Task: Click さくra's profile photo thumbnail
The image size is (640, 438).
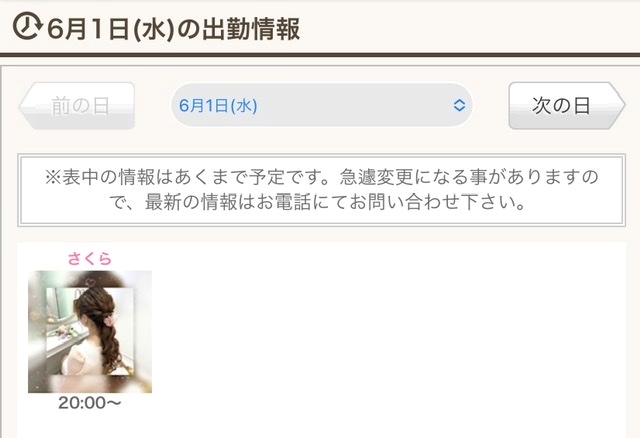Action: point(90,331)
